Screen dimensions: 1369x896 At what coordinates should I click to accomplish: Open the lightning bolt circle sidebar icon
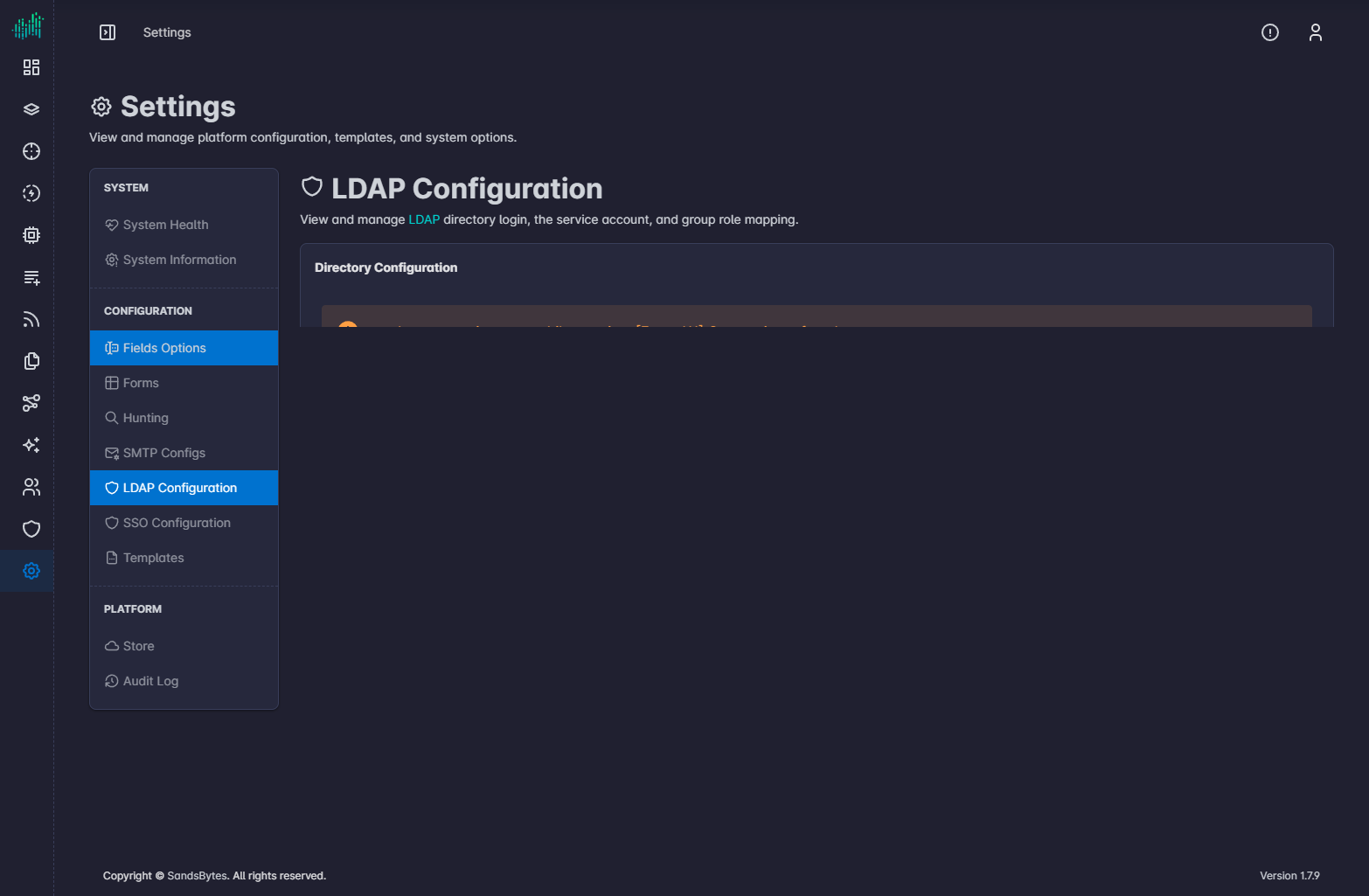tap(31, 193)
